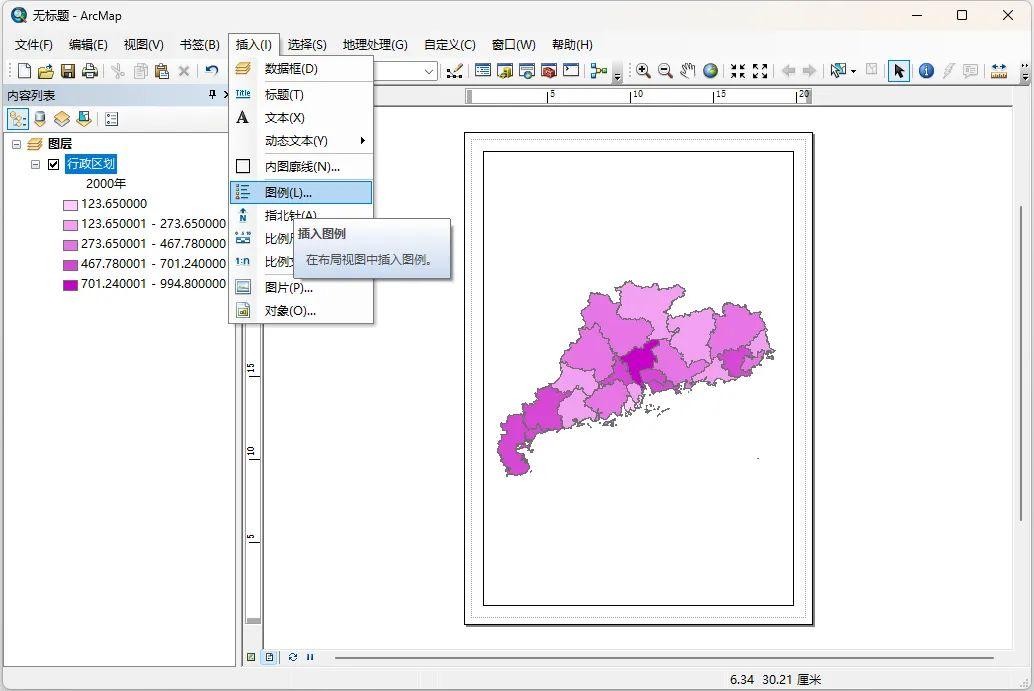
Task: Click the Fixed Zoom In arrows icon
Action: click(x=738, y=71)
